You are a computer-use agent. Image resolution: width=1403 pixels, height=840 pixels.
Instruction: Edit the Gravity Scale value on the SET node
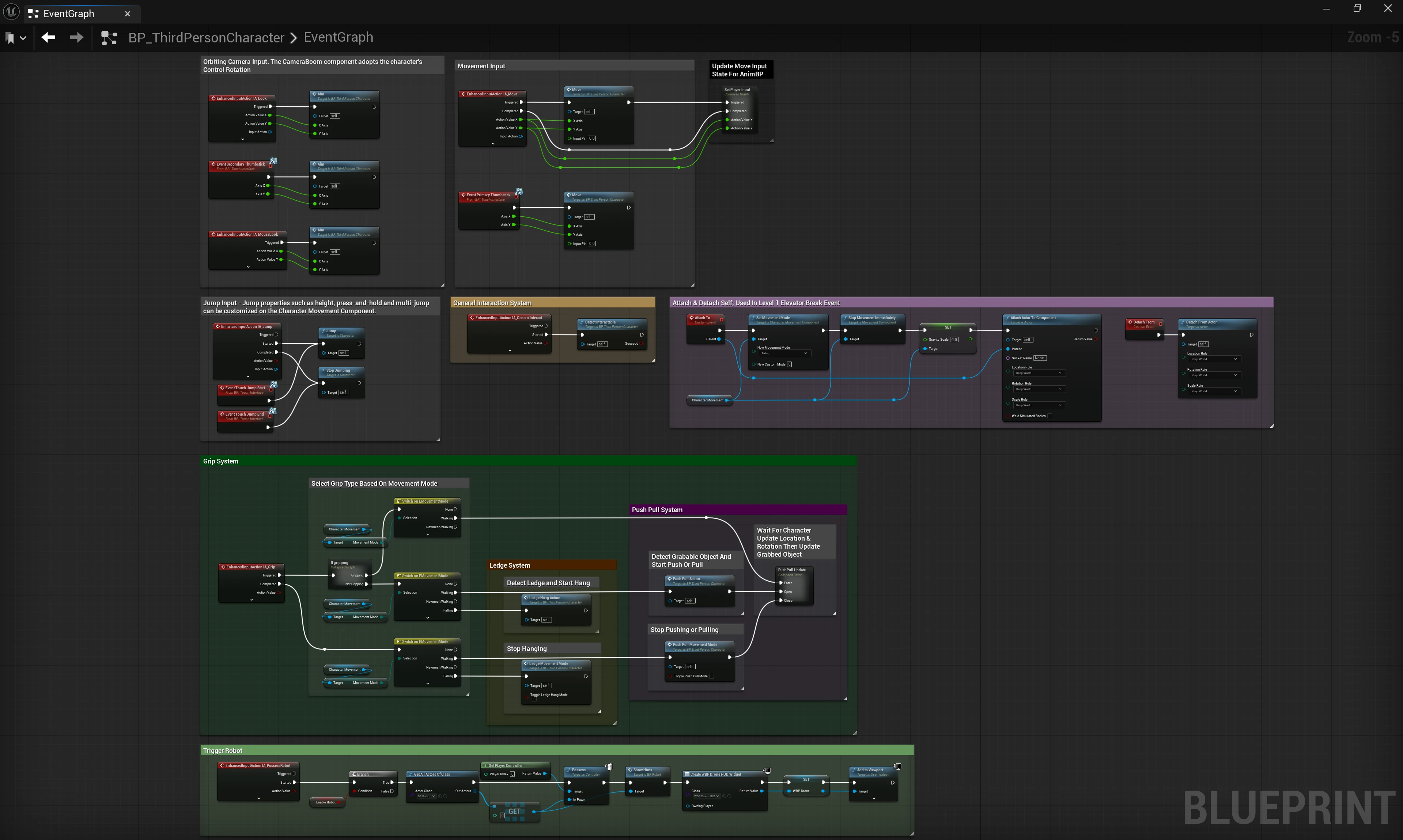tap(954, 340)
